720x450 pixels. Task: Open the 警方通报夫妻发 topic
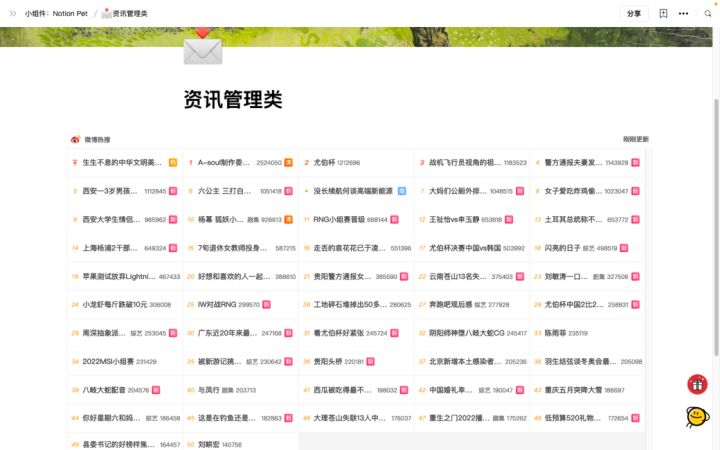tap(573, 163)
